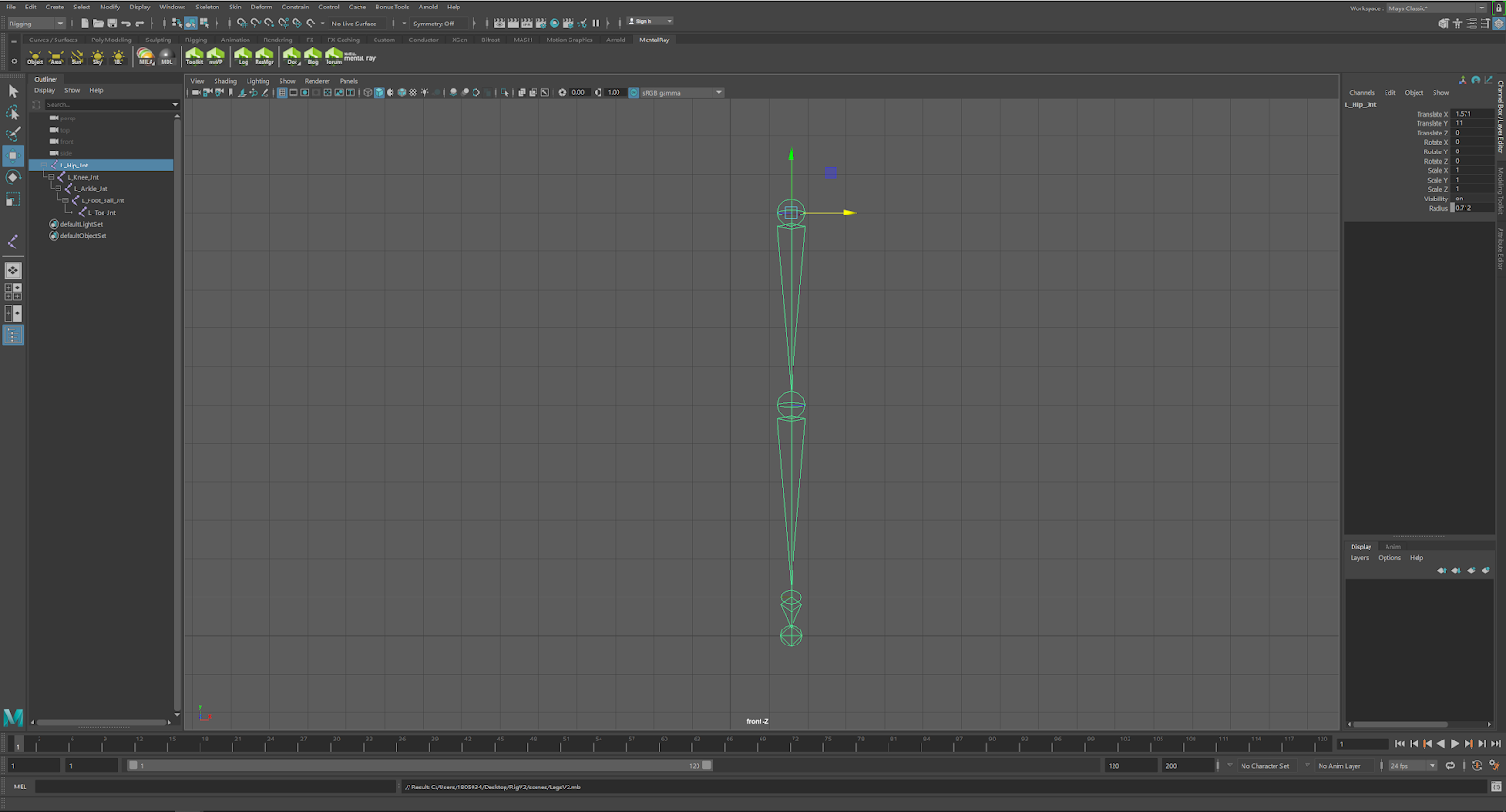Click the MentalRay Object light shelf icon

coord(36,57)
